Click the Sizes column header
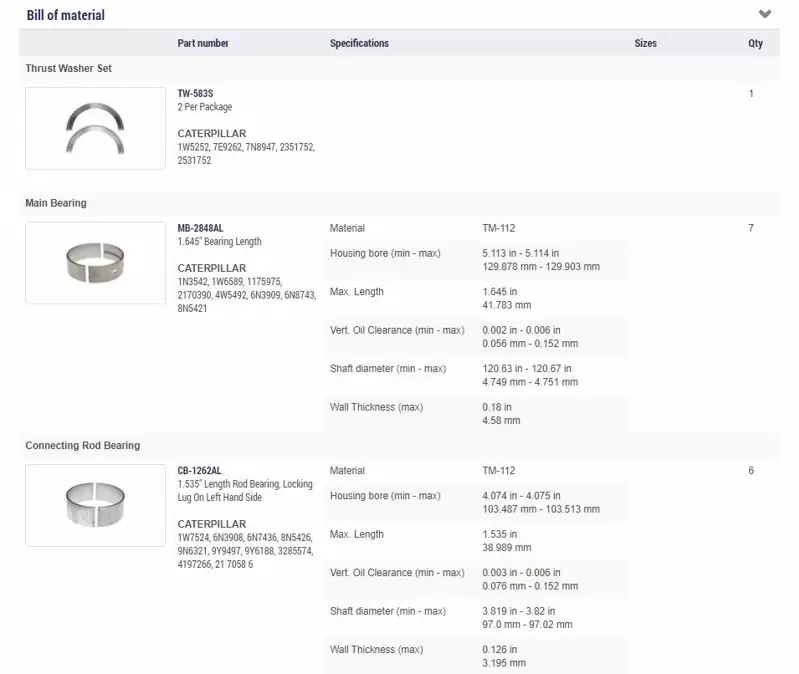This screenshot has width=799, height=674. point(645,43)
